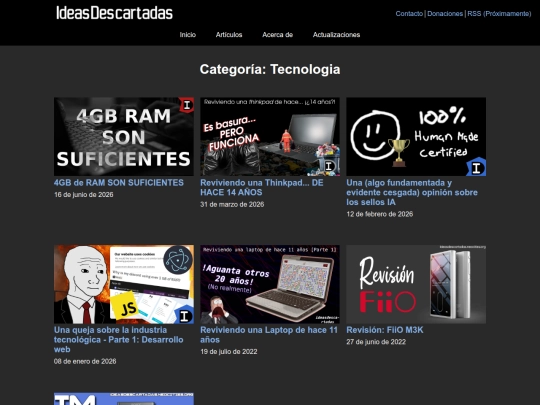
Task: Open the Artículos menu item
Action: (x=229, y=35)
